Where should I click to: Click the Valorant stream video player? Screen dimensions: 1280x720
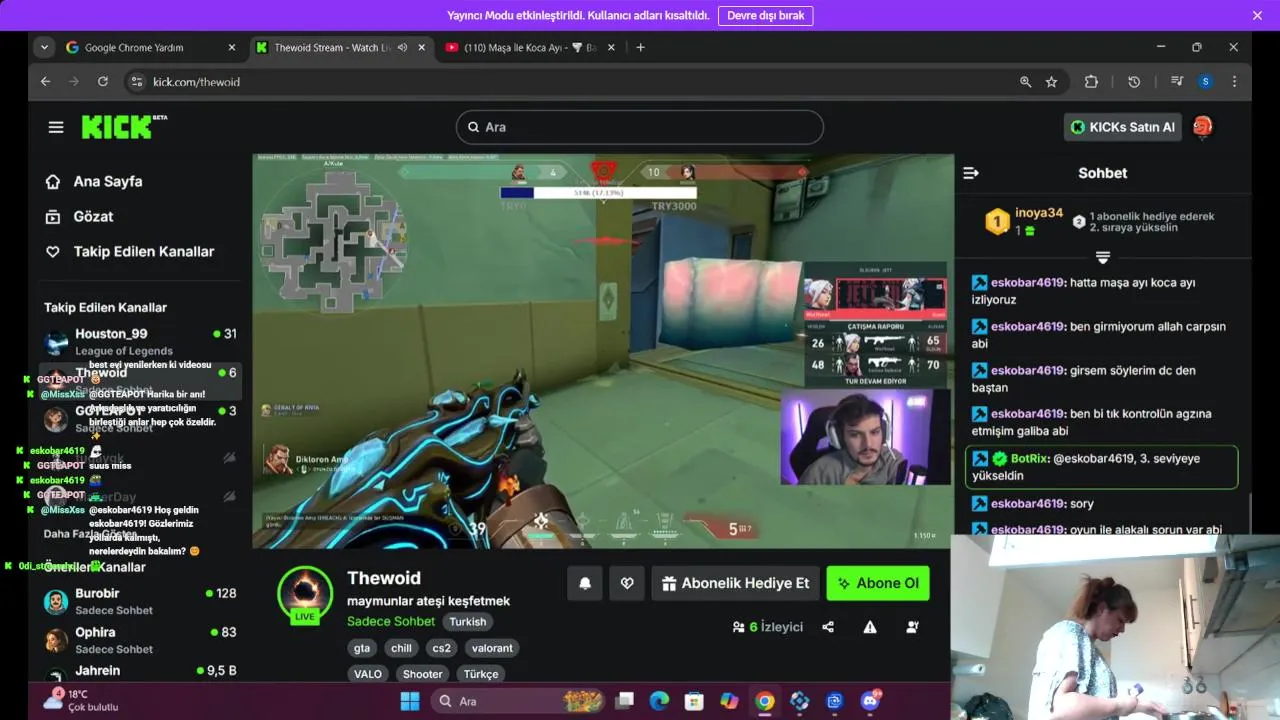pyautogui.click(x=603, y=350)
